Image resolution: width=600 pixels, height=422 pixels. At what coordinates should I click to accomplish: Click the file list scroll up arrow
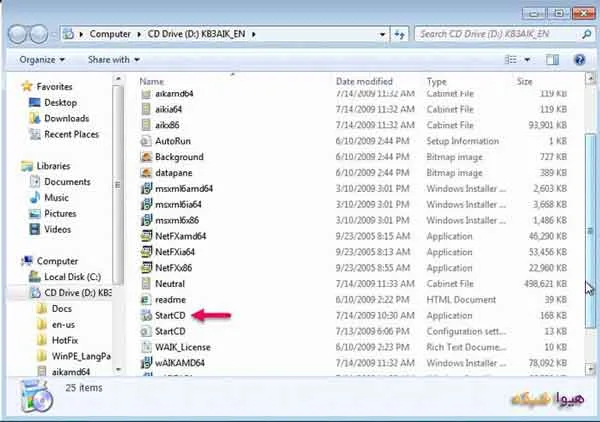[x=591, y=78]
